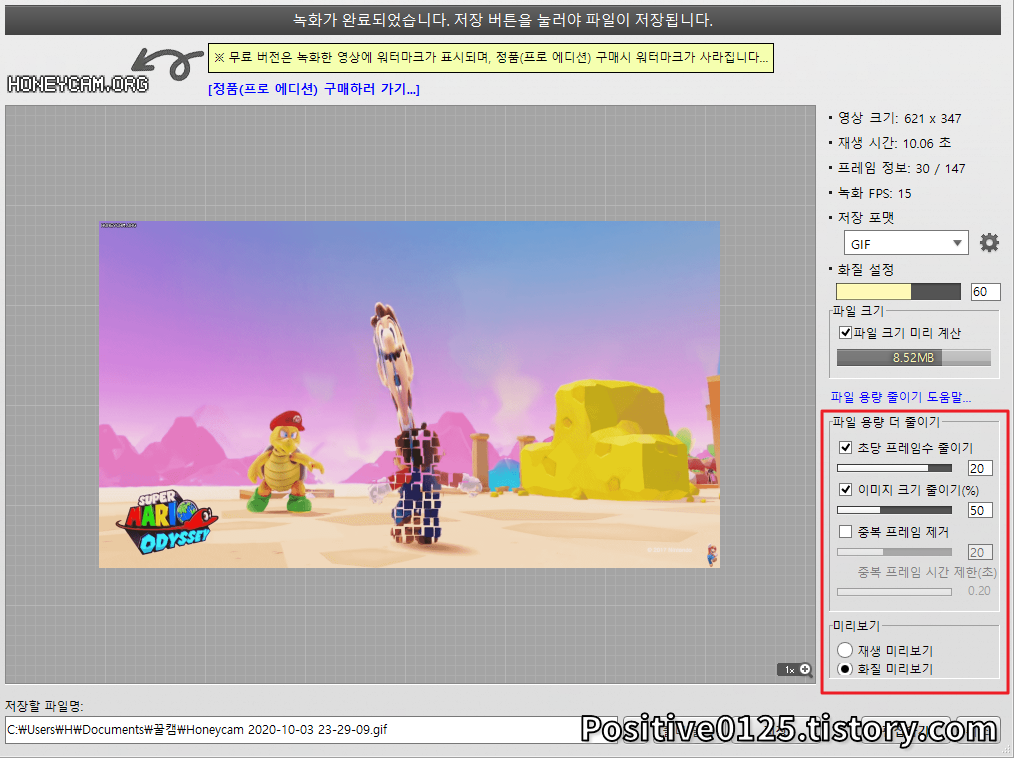Enable 중복 프레임 제거 checkbox

pyautogui.click(x=845, y=532)
